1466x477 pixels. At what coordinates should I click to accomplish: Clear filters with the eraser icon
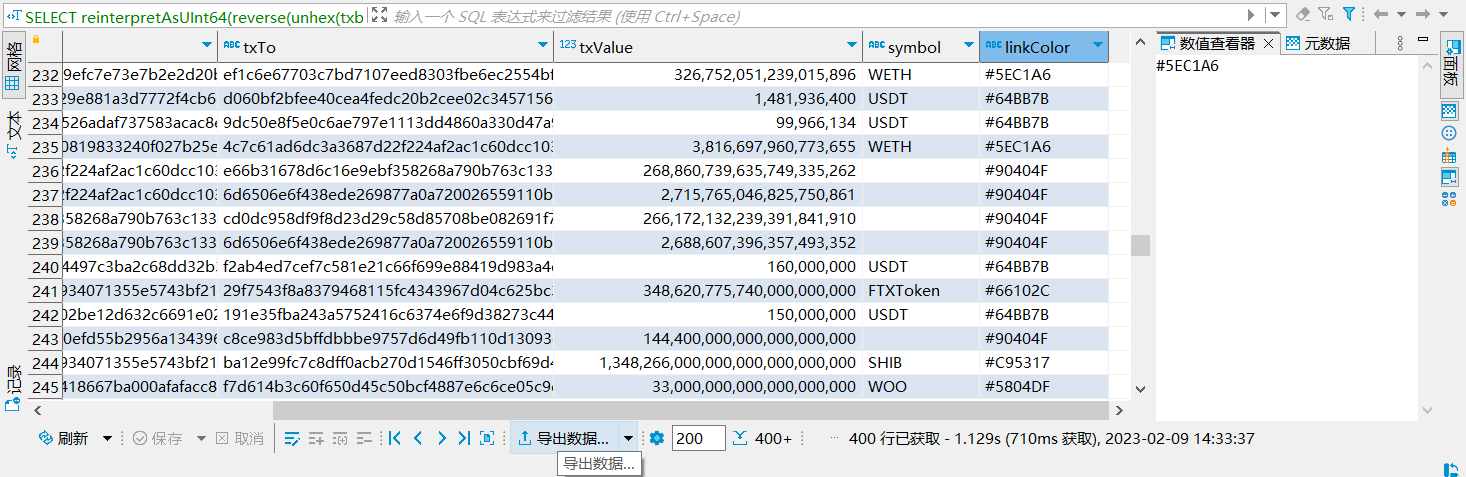1302,15
